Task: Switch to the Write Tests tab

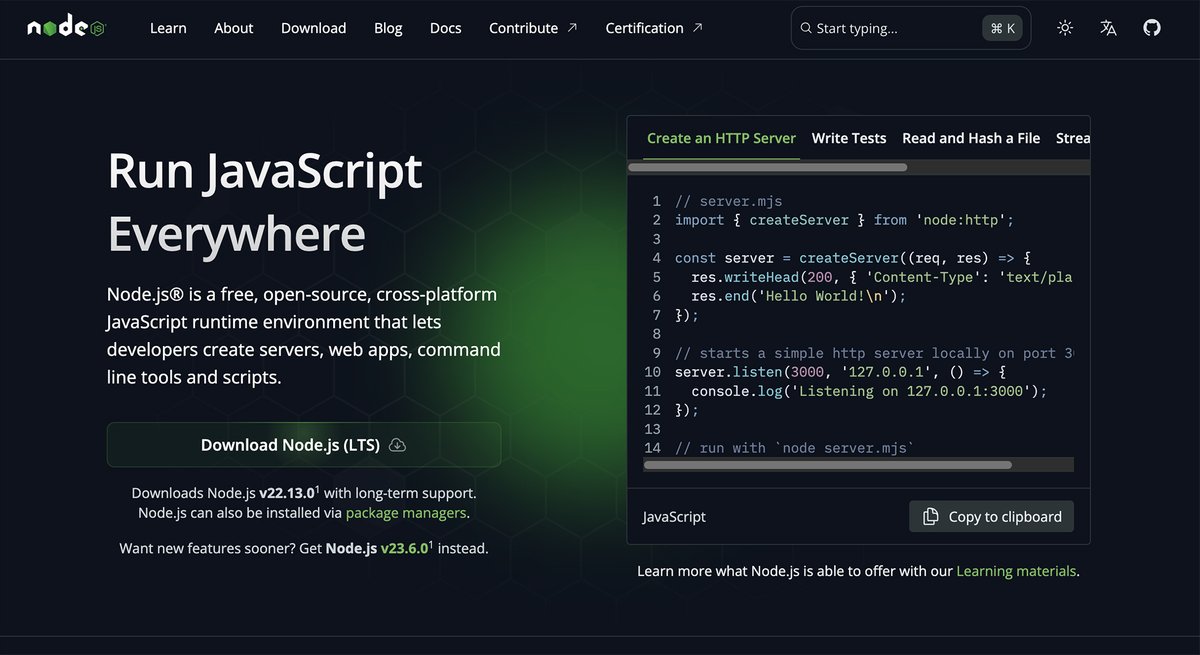Action: [849, 138]
